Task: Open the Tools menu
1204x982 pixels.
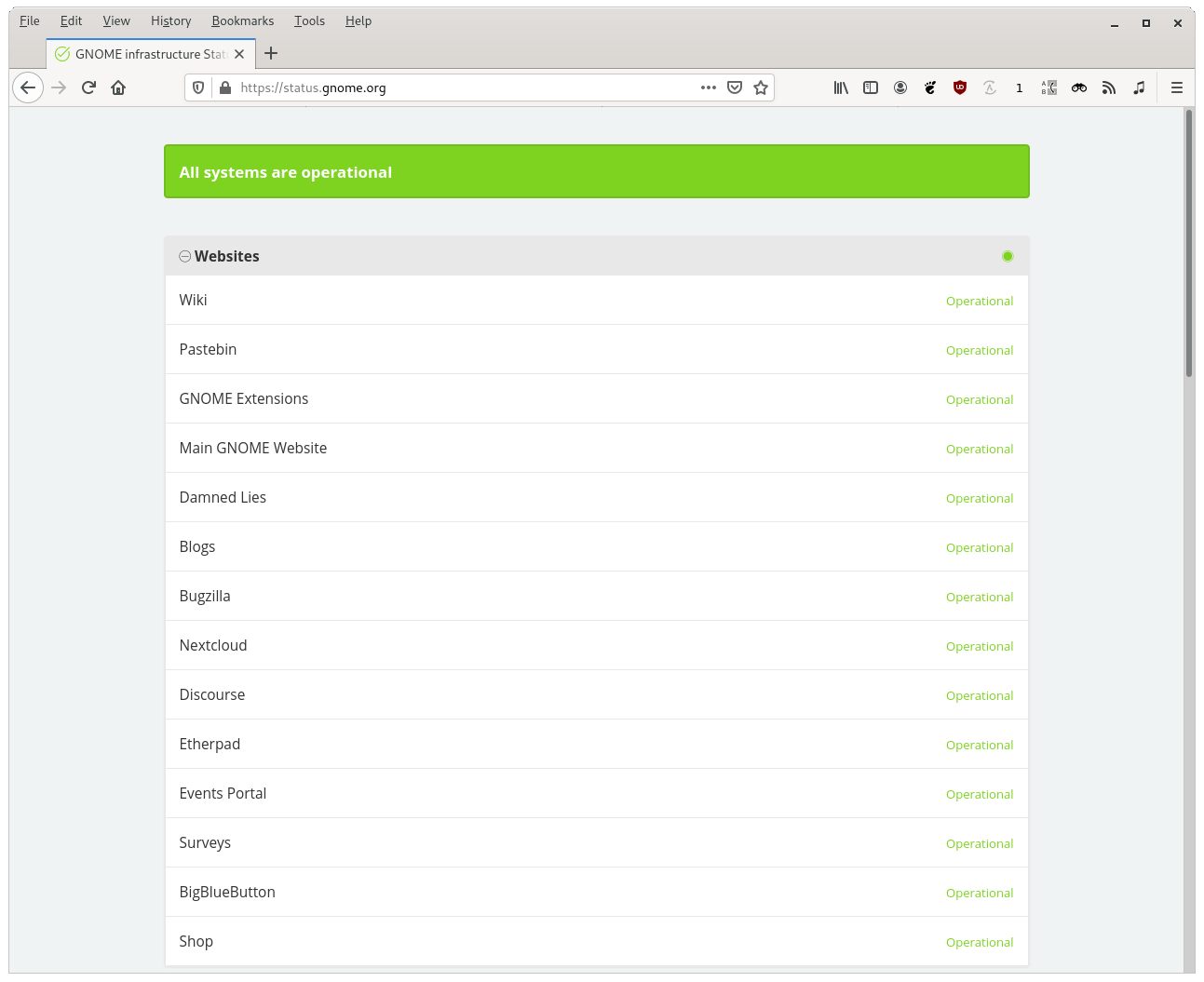Action: coord(310,20)
